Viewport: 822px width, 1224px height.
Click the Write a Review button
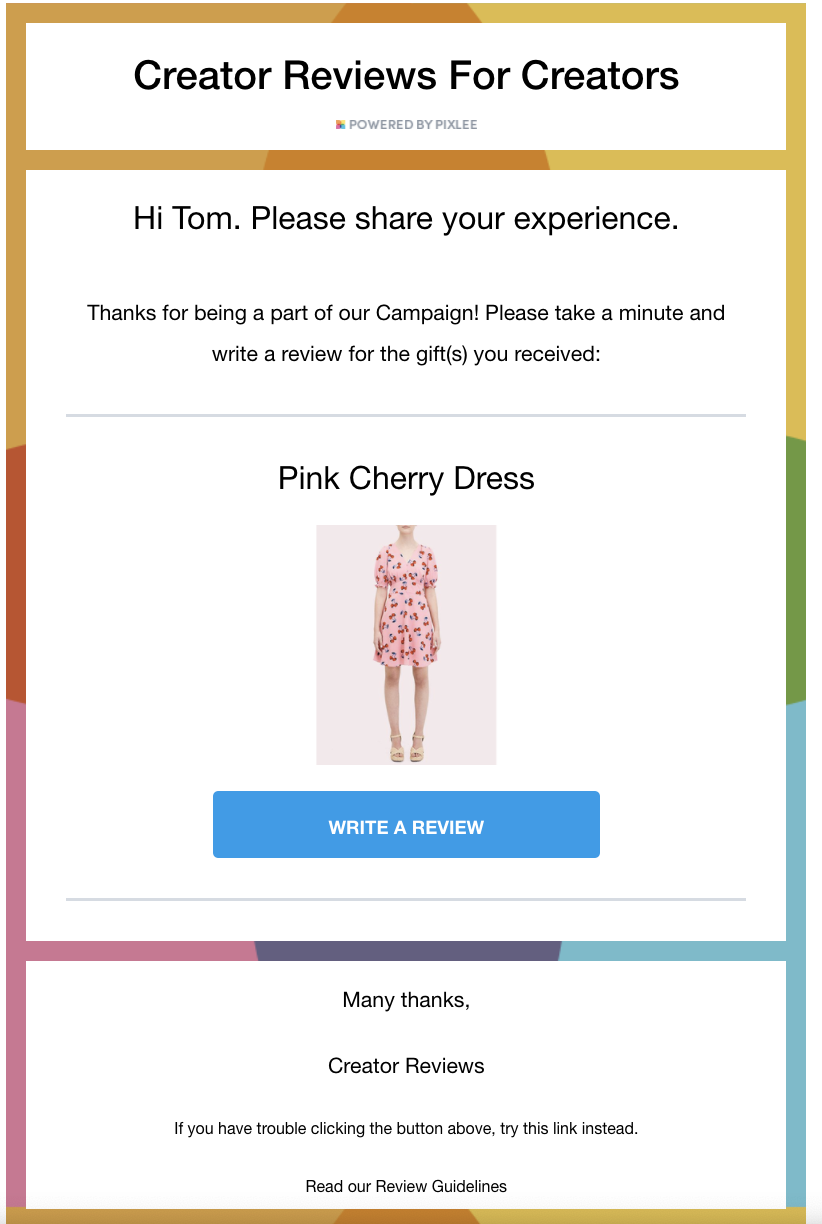pyautogui.click(x=406, y=825)
